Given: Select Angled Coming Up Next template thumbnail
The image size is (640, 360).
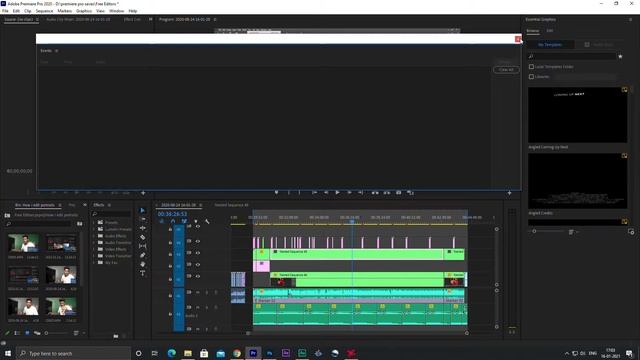Looking at the screenshot, I should (578, 115).
